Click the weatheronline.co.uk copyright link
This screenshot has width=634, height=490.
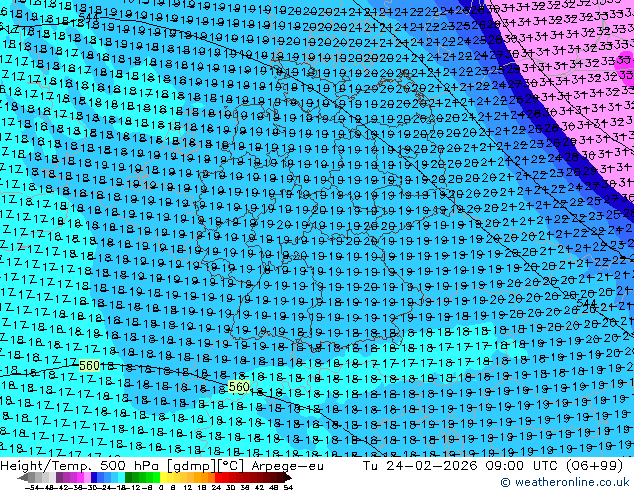[565, 482]
